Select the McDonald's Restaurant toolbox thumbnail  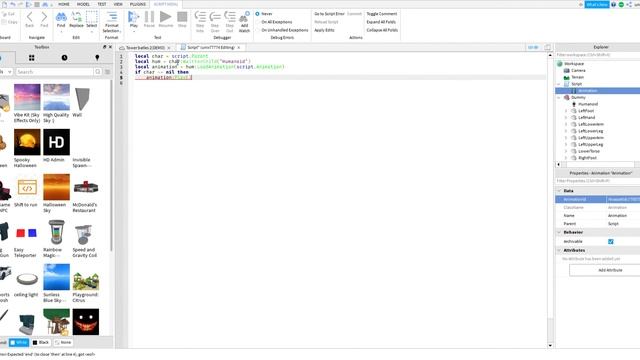(x=86, y=187)
